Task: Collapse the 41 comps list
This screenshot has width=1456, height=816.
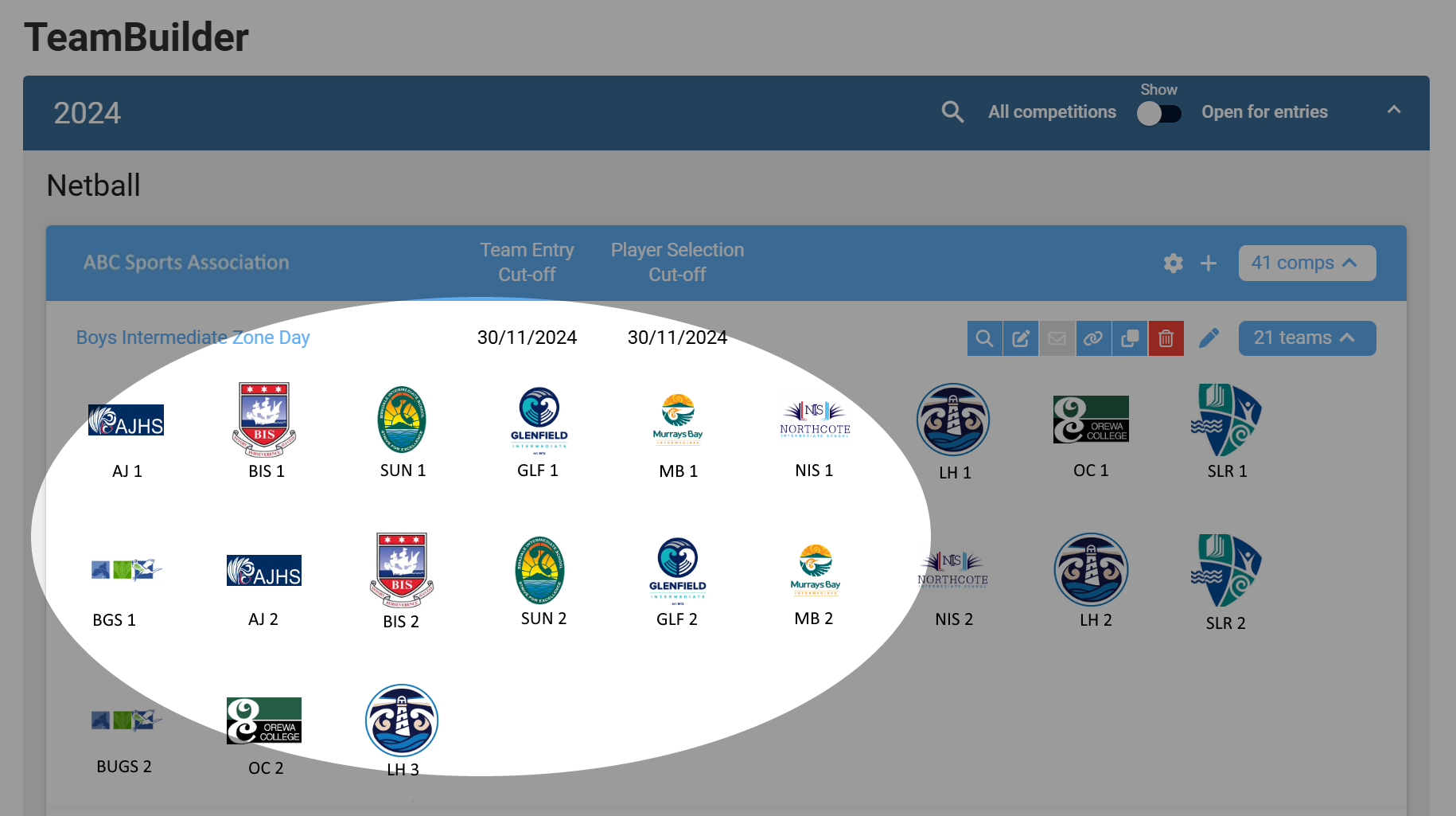Action: click(x=1306, y=263)
